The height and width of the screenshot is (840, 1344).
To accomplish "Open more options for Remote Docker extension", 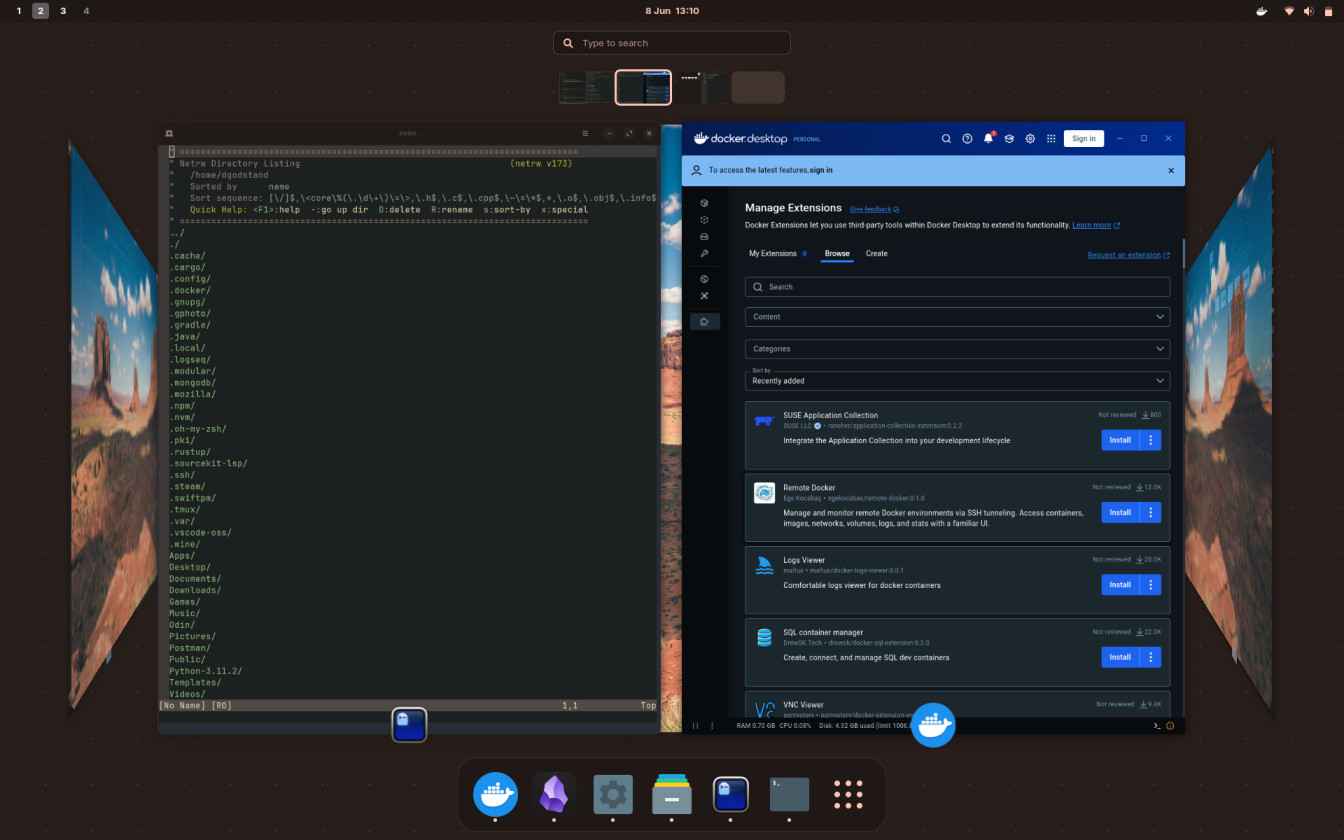I will pyautogui.click(x=1151, y=512).
